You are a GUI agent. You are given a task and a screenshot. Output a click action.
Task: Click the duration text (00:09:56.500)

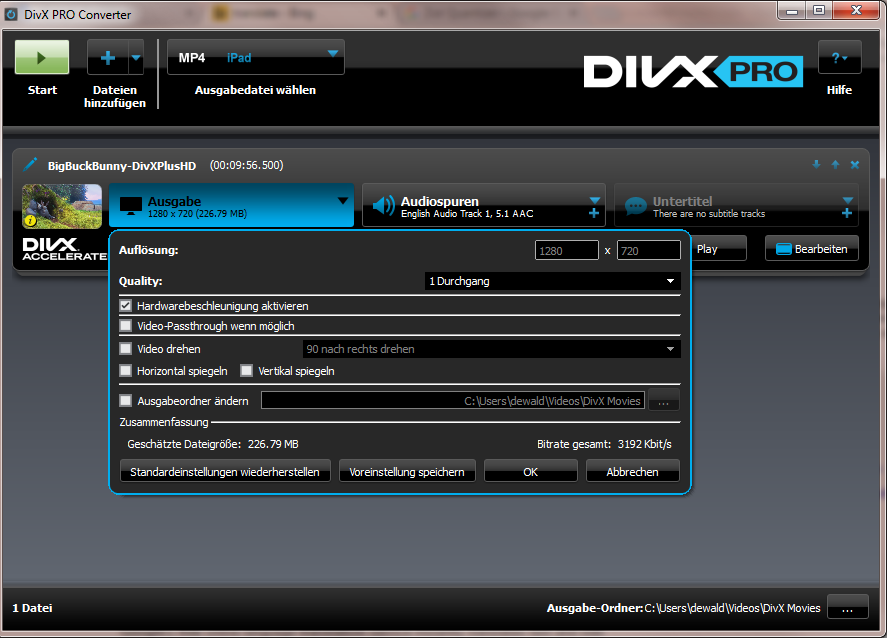point(247,165)
